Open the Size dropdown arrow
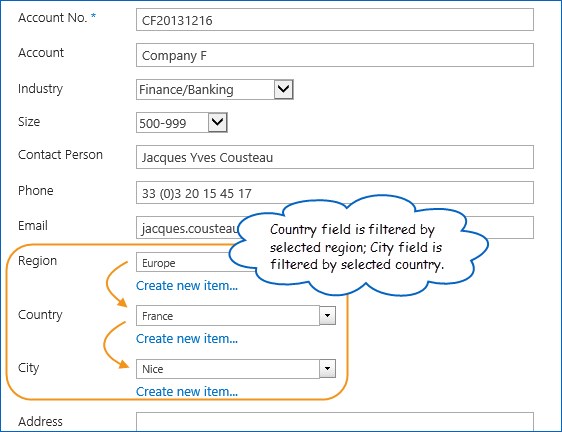 [218, 123]
